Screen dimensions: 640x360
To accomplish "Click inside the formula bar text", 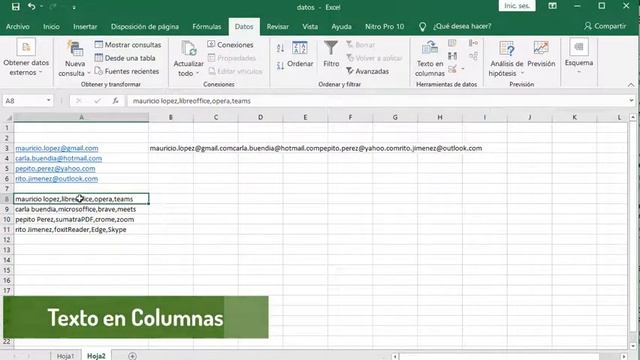I will [191, 101].
